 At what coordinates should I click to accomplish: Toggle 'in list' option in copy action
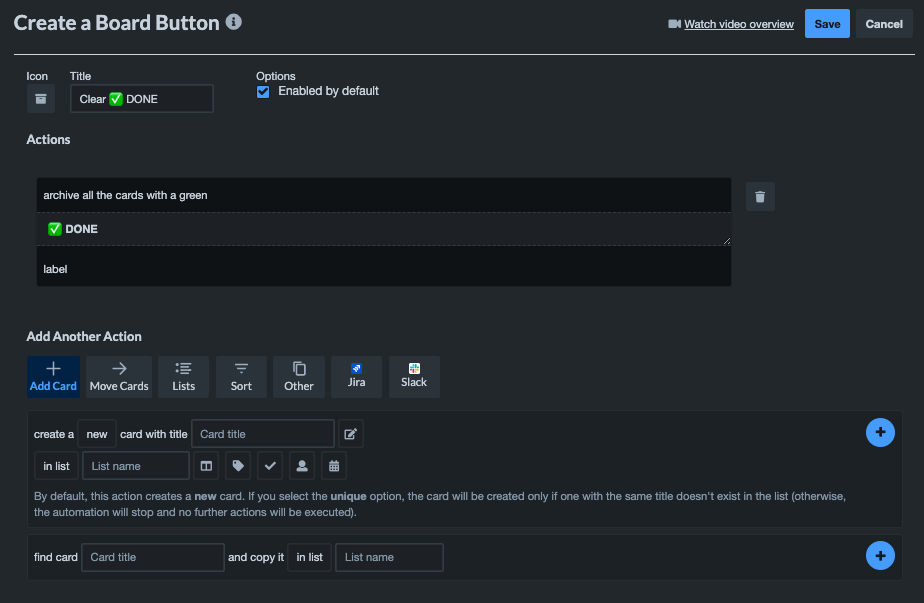[309, 558]
